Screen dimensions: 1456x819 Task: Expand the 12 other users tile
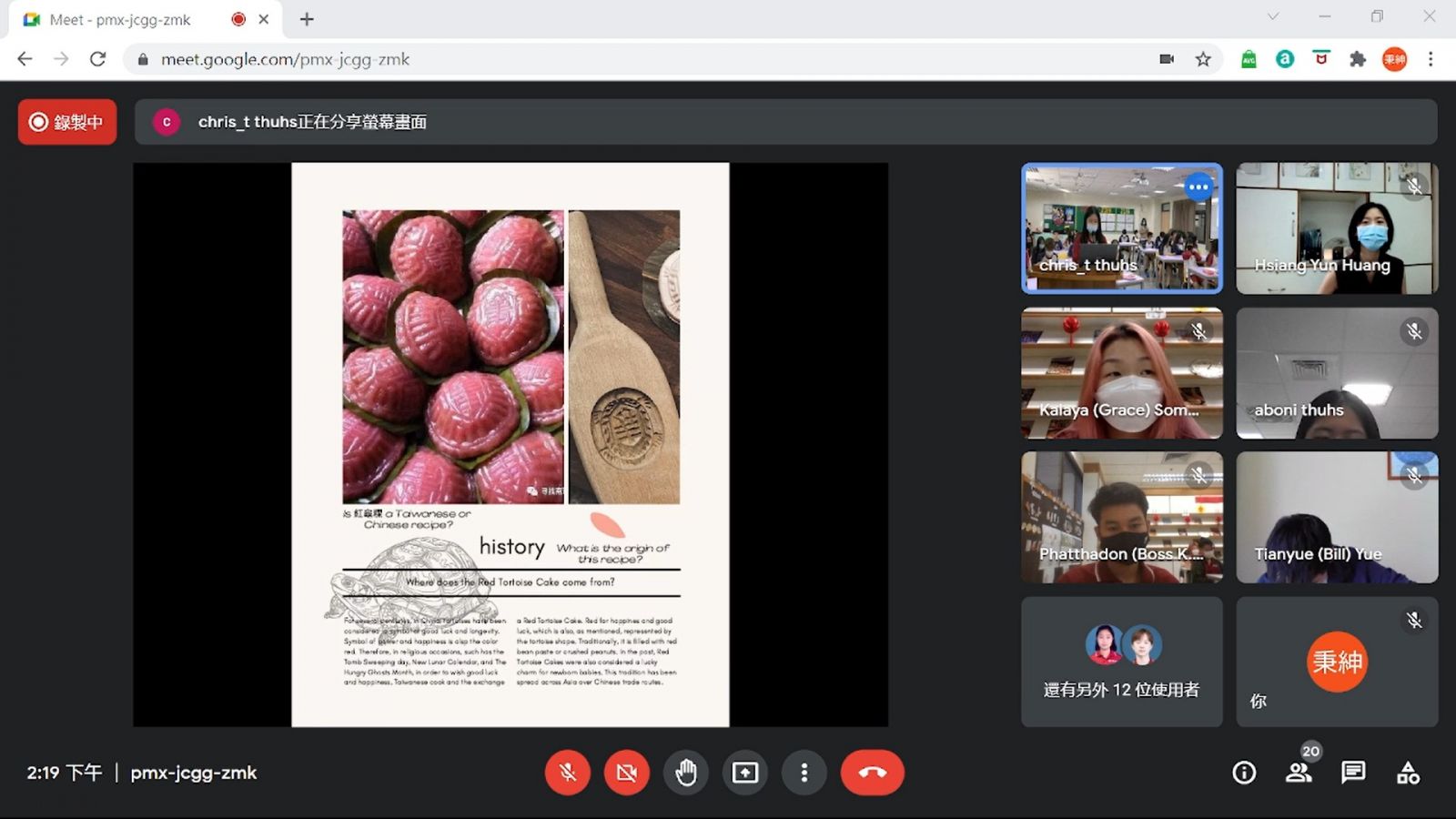click(1121, 662)
